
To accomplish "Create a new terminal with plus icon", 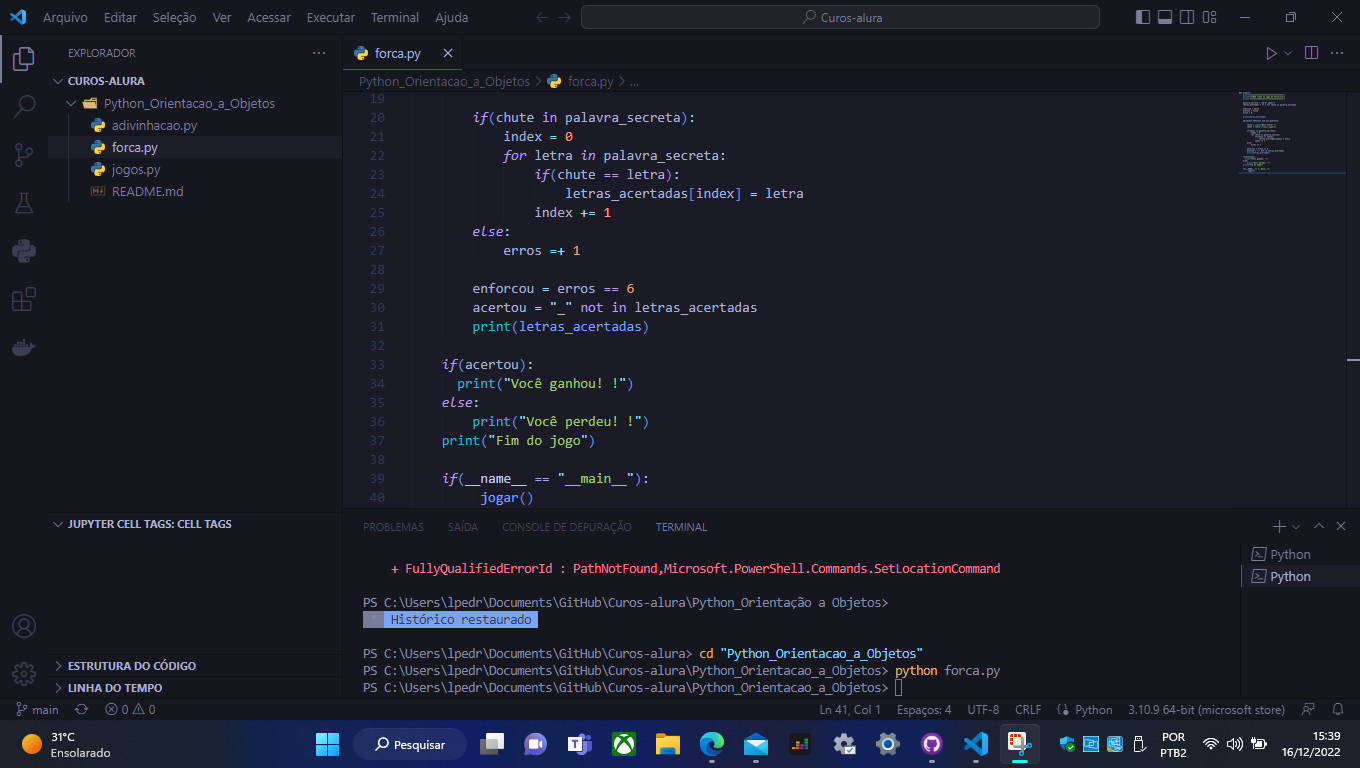I will pos(1279,526).
